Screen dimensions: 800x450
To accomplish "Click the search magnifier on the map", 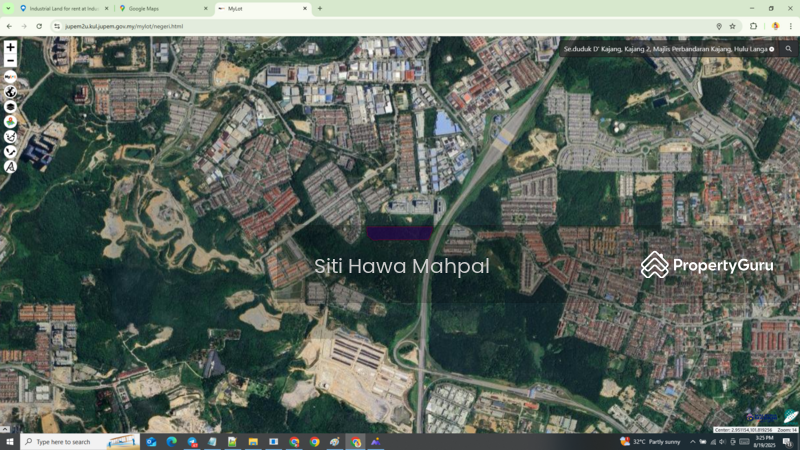I will tap(788, 48).
